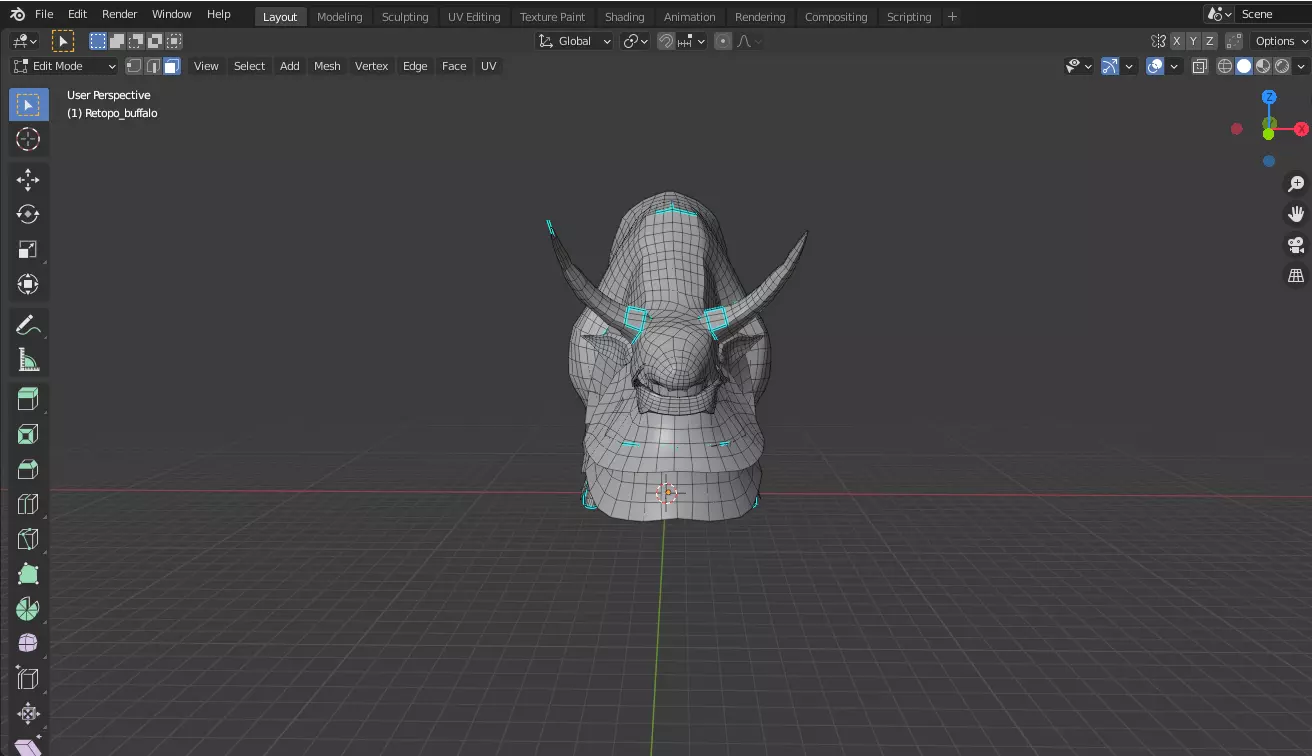Switch to face select mode
Viewport: 1312px width, 756px height.
click(172, 66)
